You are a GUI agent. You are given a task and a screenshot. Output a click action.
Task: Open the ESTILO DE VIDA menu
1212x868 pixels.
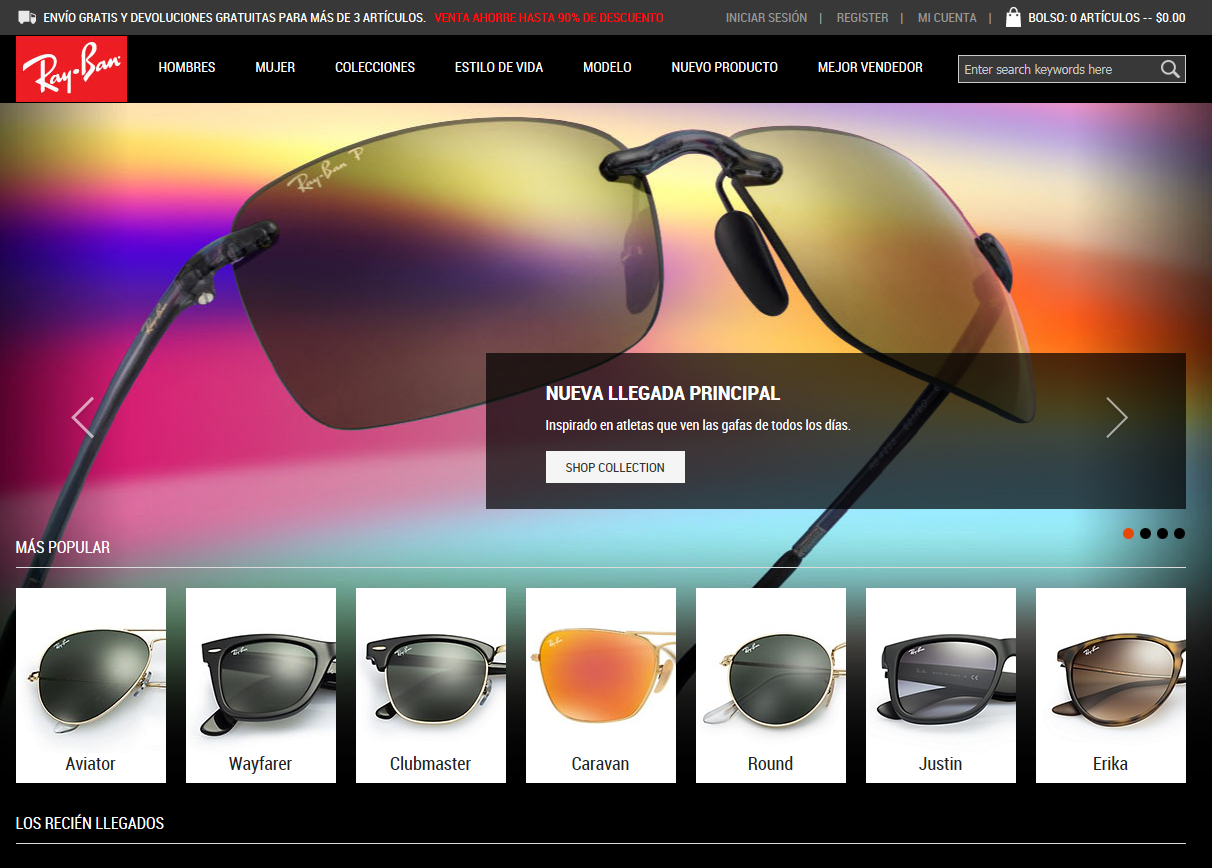(499, 68)
